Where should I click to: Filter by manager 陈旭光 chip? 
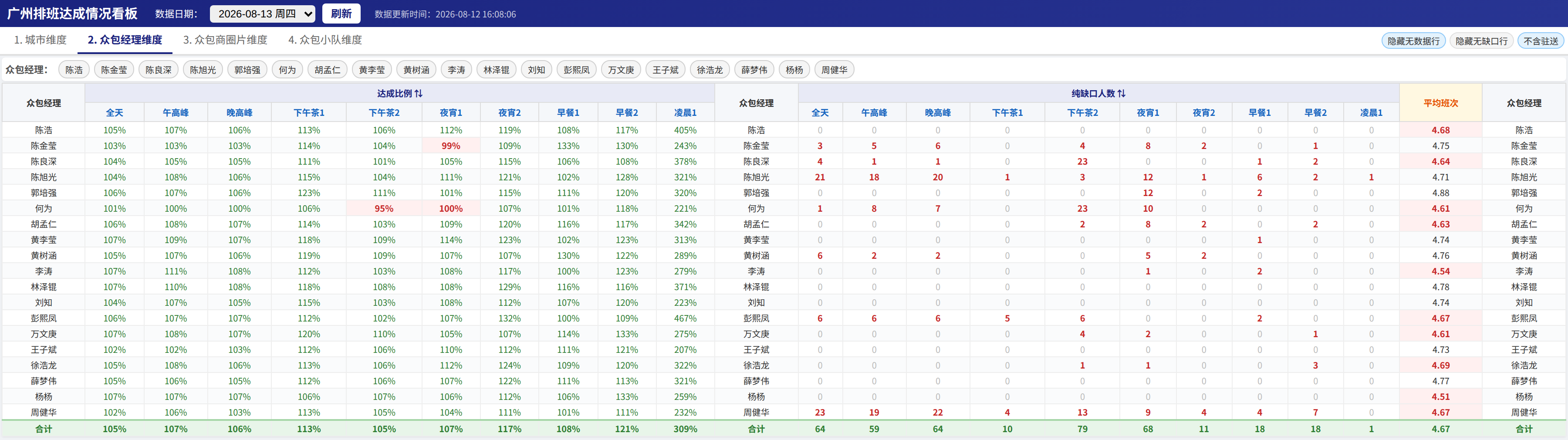pos(203,69)
